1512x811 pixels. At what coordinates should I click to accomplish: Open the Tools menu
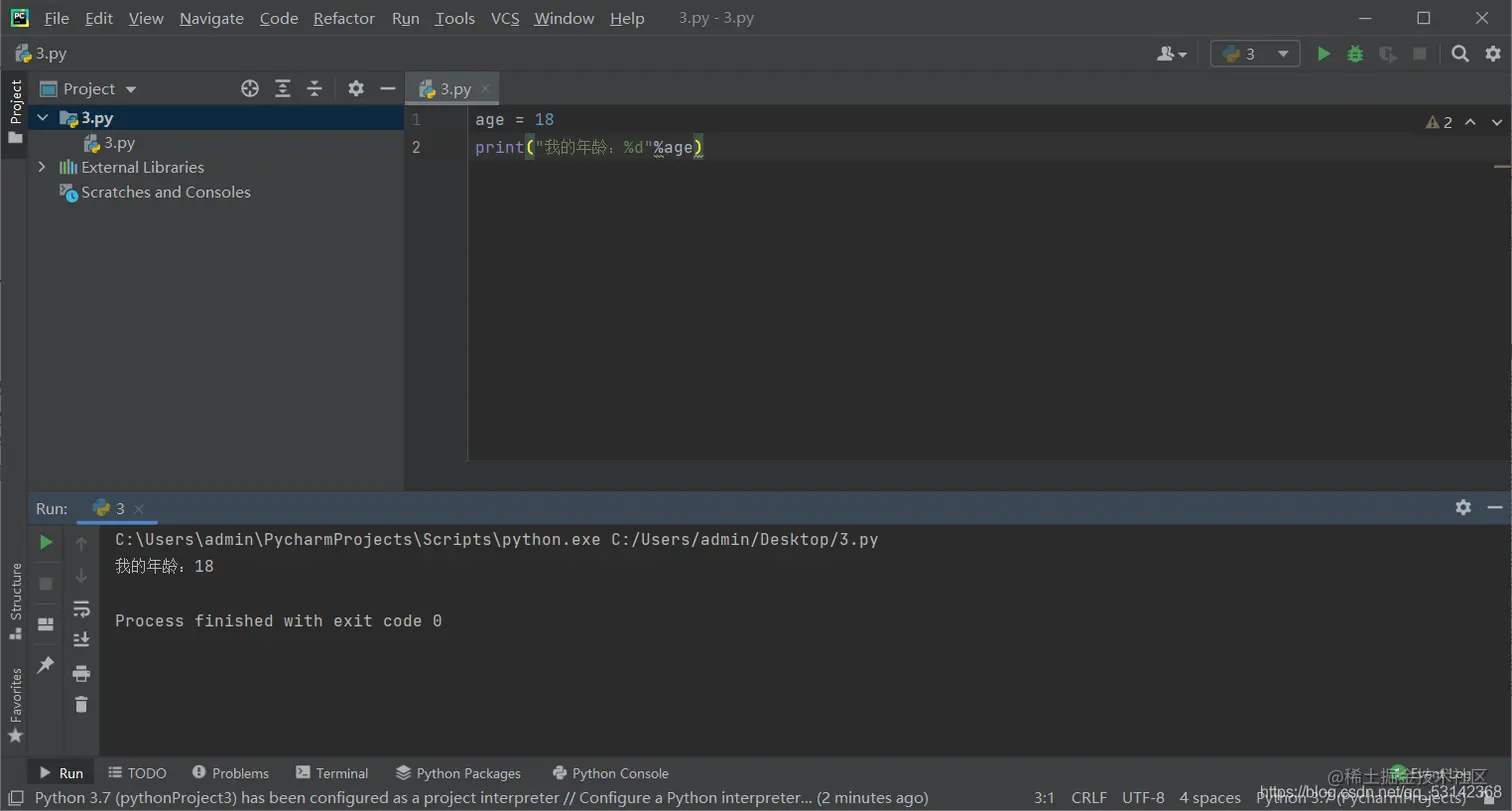[455, 18]
